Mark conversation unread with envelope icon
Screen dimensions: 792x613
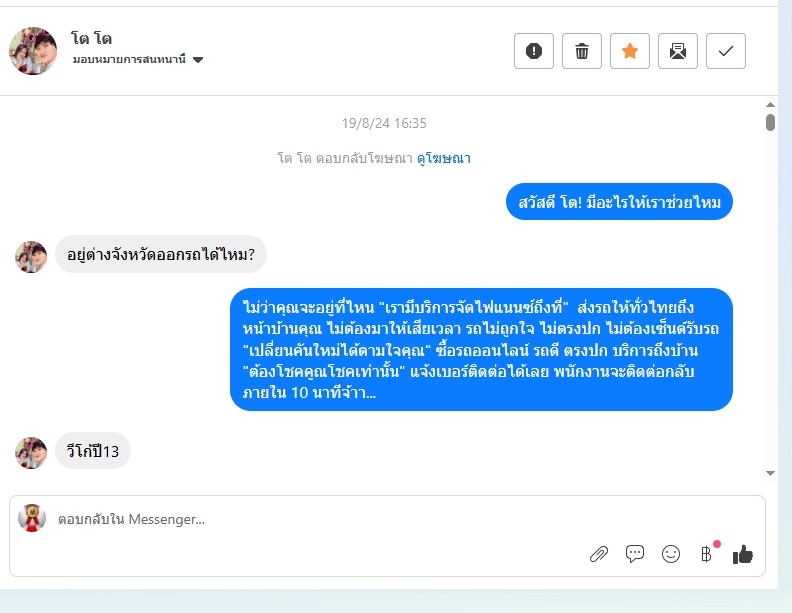click(x=677, y=51)
